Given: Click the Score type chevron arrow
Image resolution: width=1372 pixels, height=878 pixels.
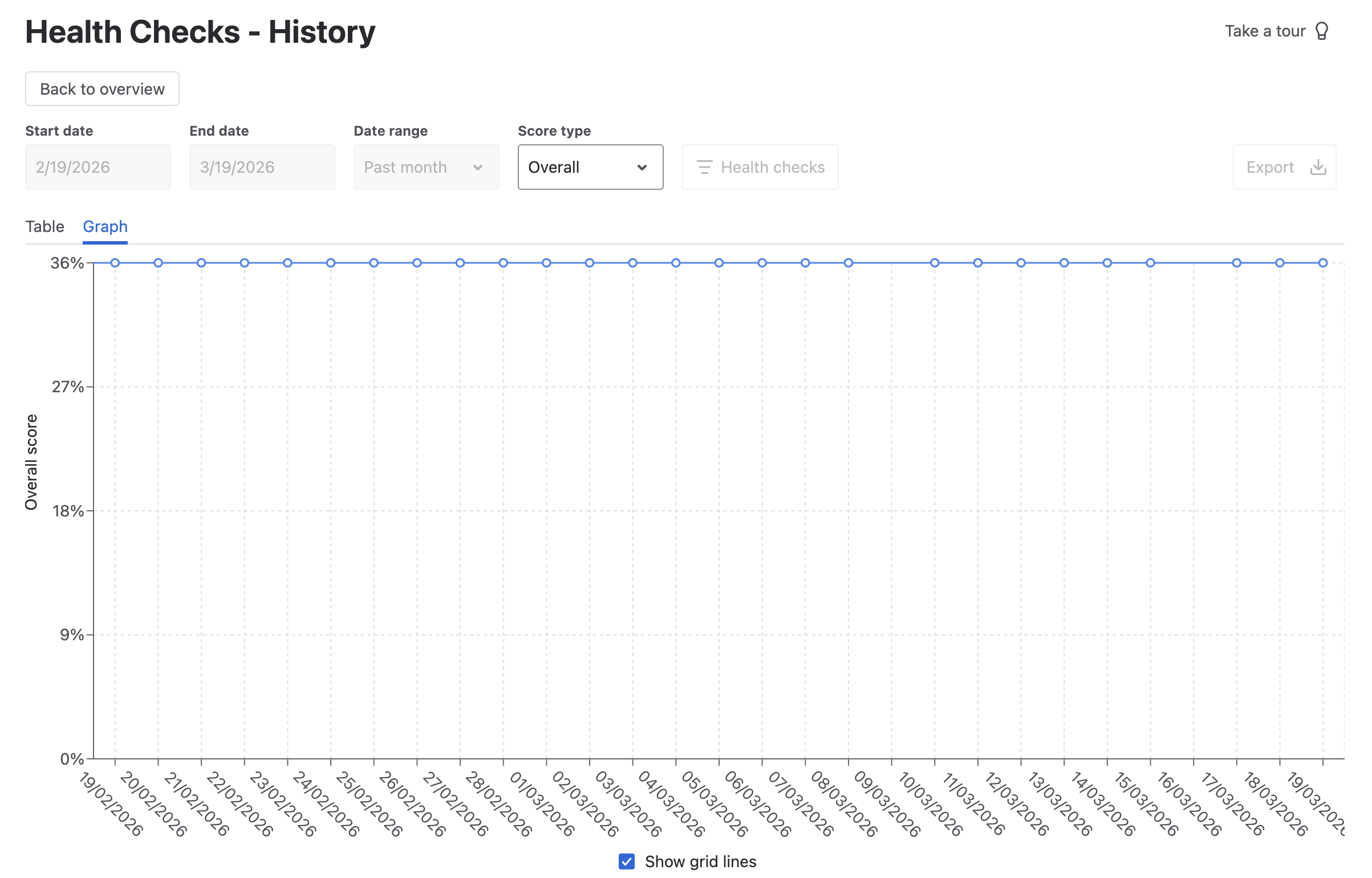Looking at the screenshot, I should click(x=642, y=167).
